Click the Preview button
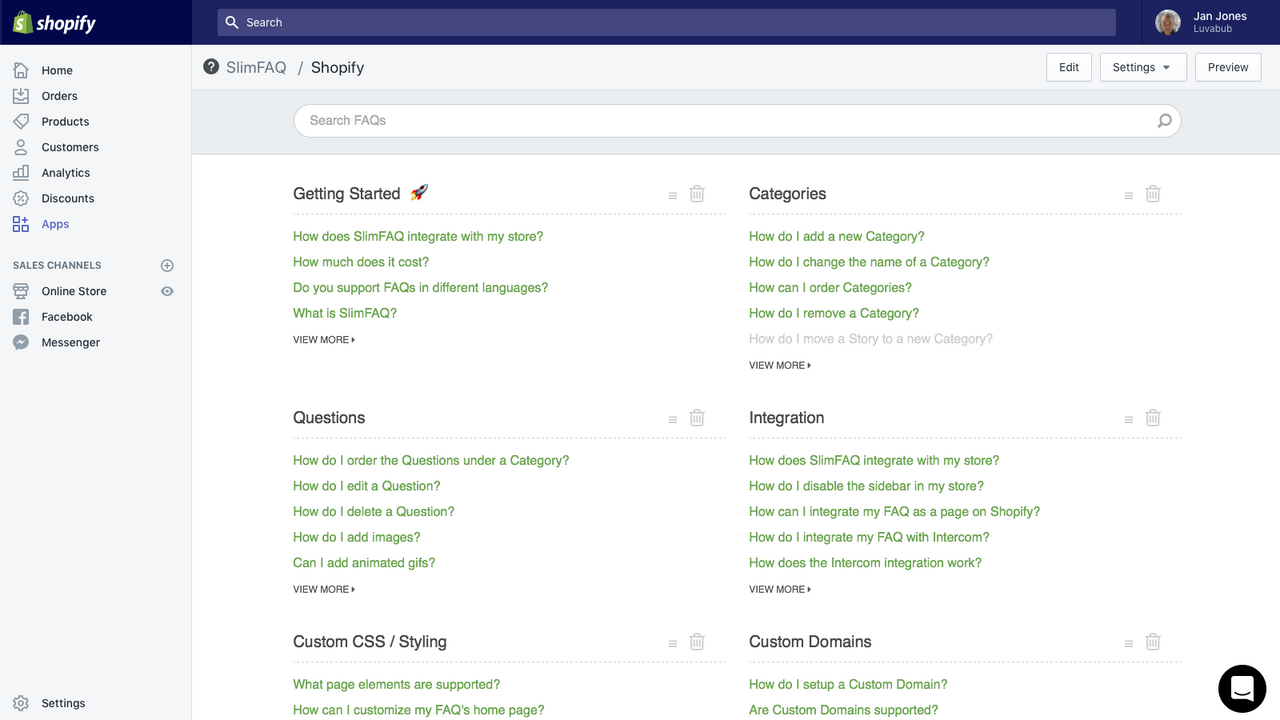The height and width of the screenshot is (720, 1280). point(1228,67)
